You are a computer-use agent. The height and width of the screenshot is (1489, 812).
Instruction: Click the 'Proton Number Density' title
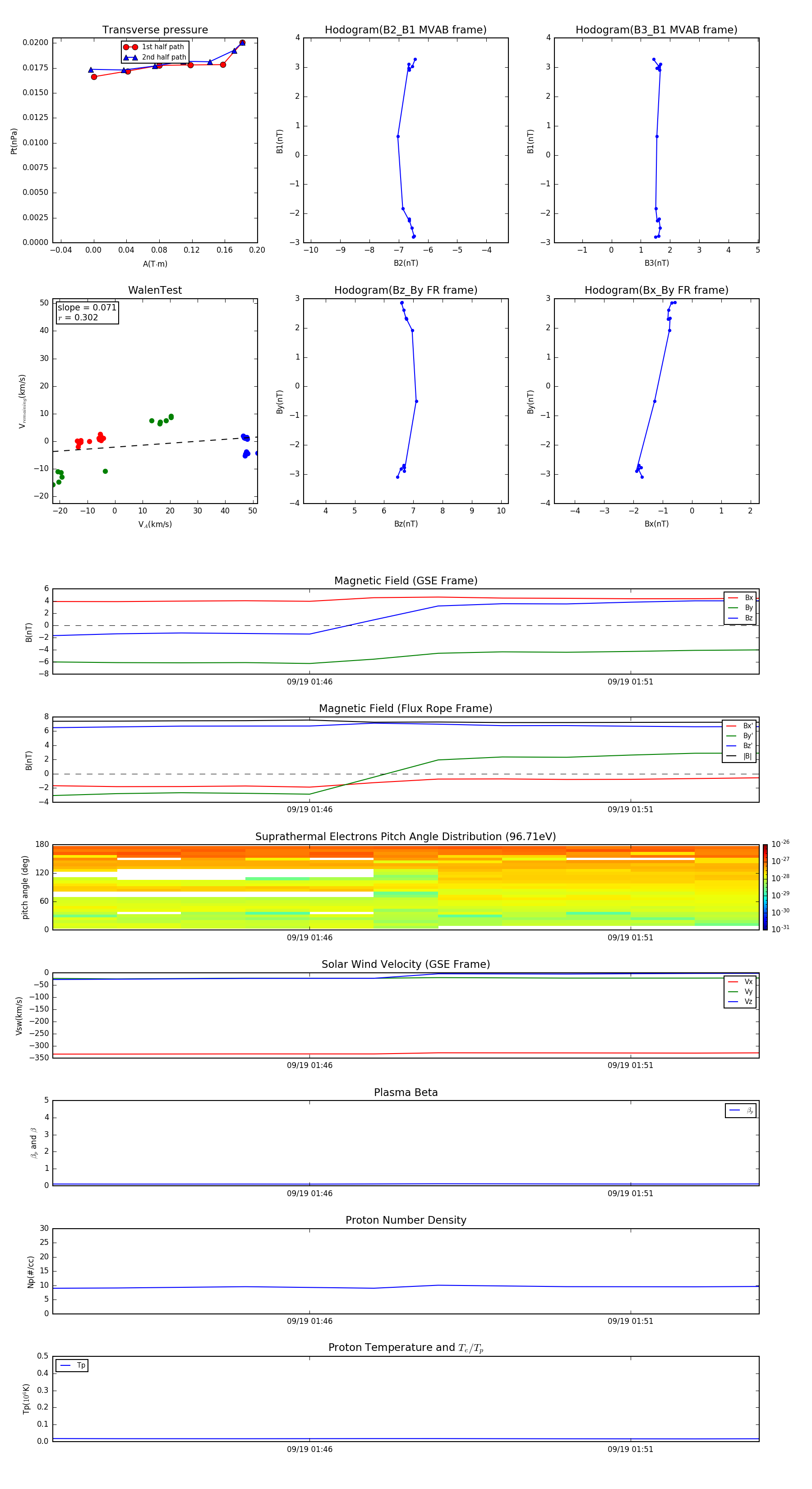coord(406,1220)
